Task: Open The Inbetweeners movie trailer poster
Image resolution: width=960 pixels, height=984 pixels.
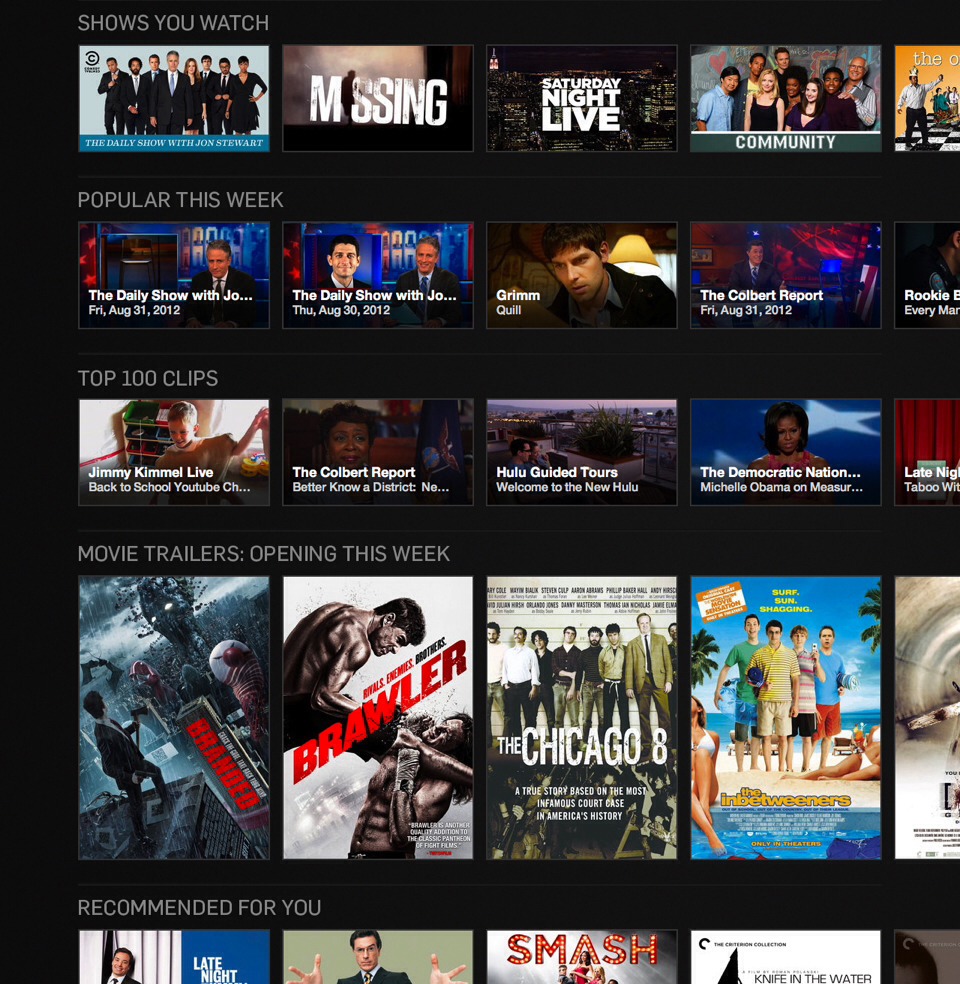Action: [x=786, y=717]
